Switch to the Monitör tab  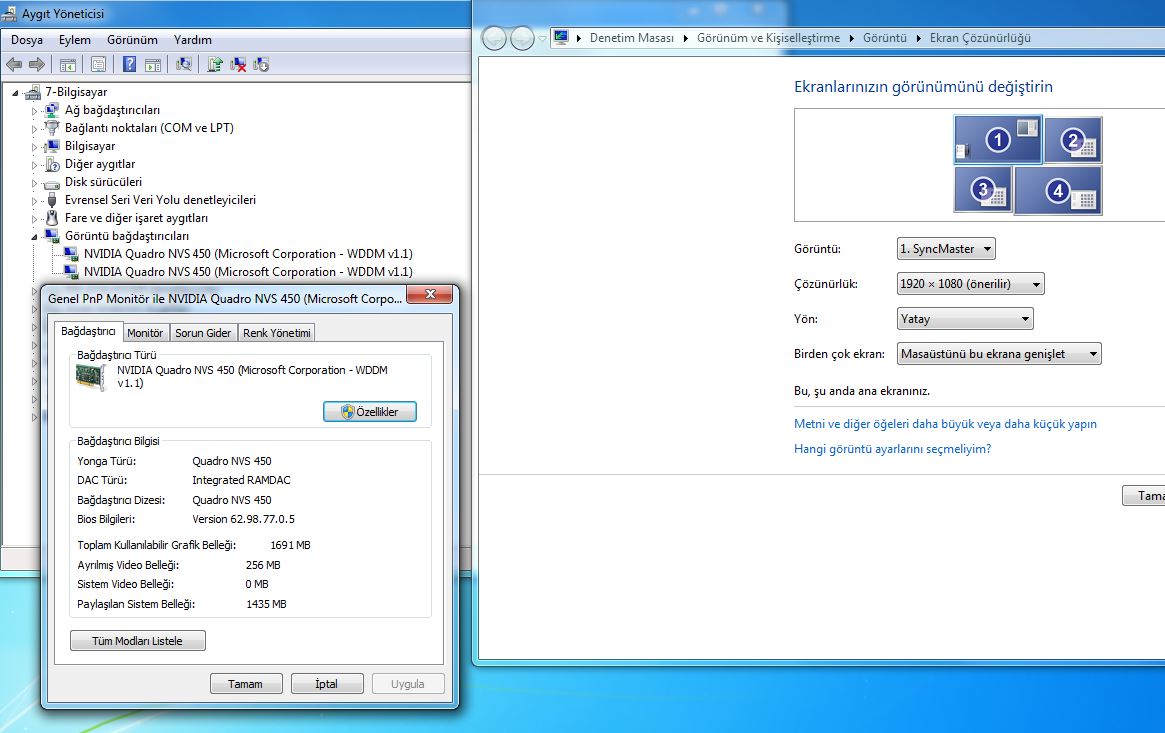pos(145,333)
